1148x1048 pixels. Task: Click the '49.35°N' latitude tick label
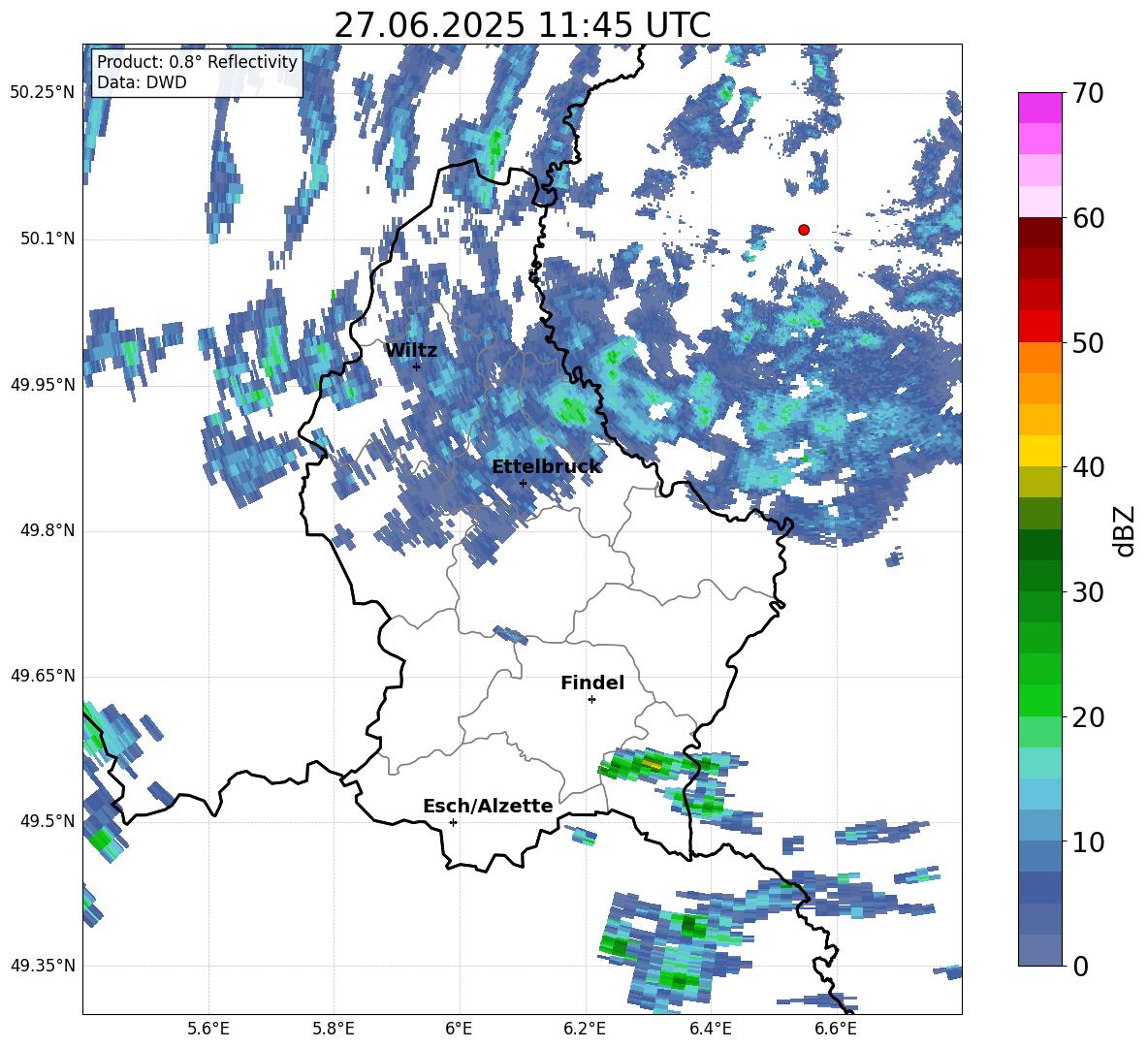point(43,966)
